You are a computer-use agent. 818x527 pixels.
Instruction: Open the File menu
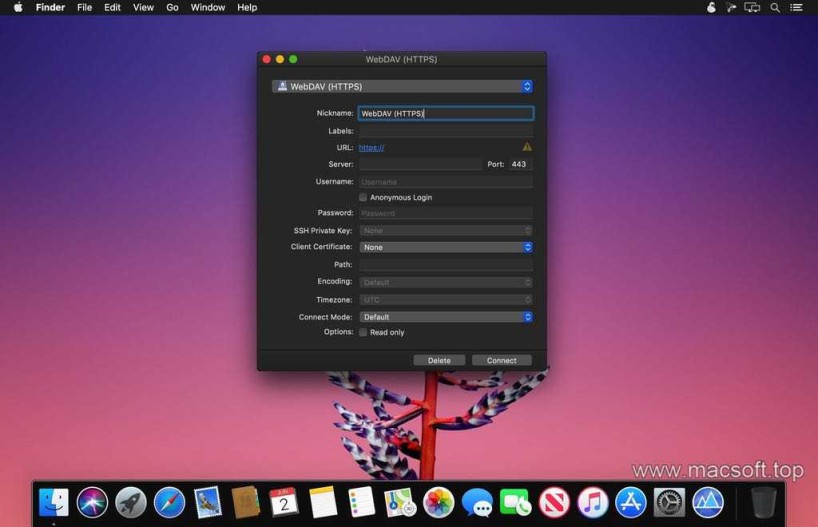[84, 7]
